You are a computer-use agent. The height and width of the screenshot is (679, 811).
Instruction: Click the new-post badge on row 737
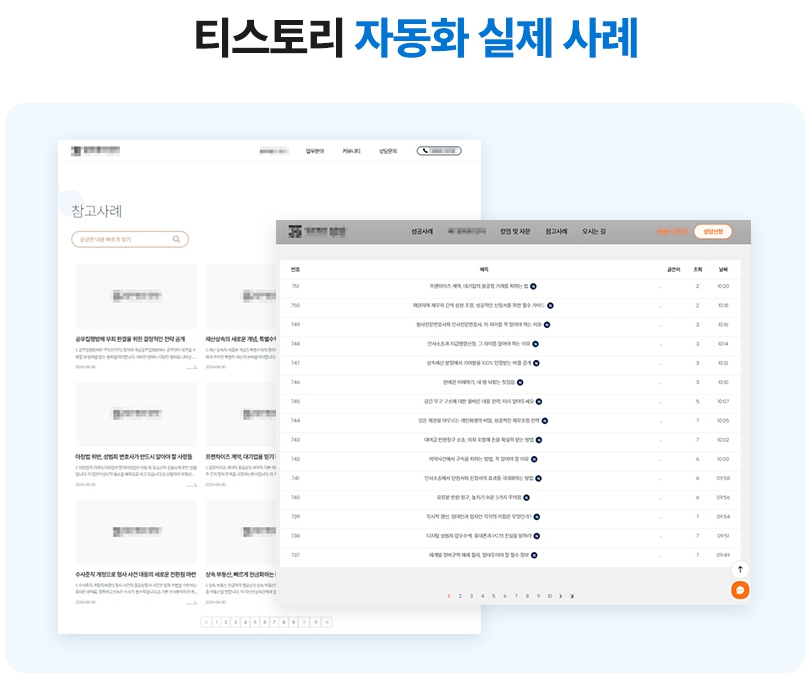tap(534, 555)
